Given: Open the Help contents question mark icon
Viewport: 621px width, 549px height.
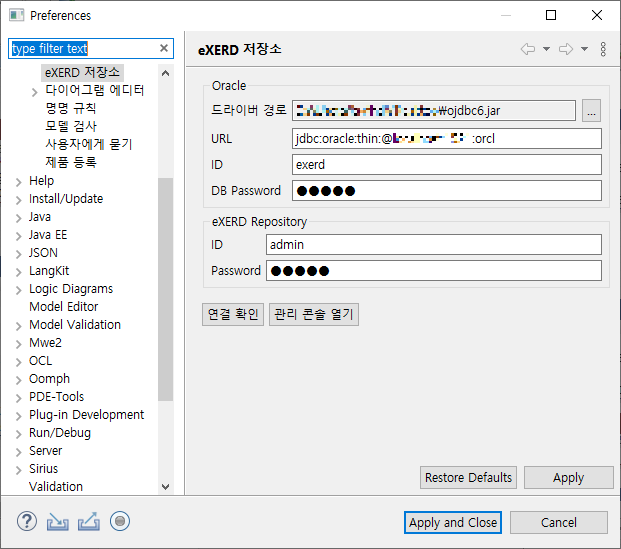Looking at the screenshot, I should tap(27, 521).
